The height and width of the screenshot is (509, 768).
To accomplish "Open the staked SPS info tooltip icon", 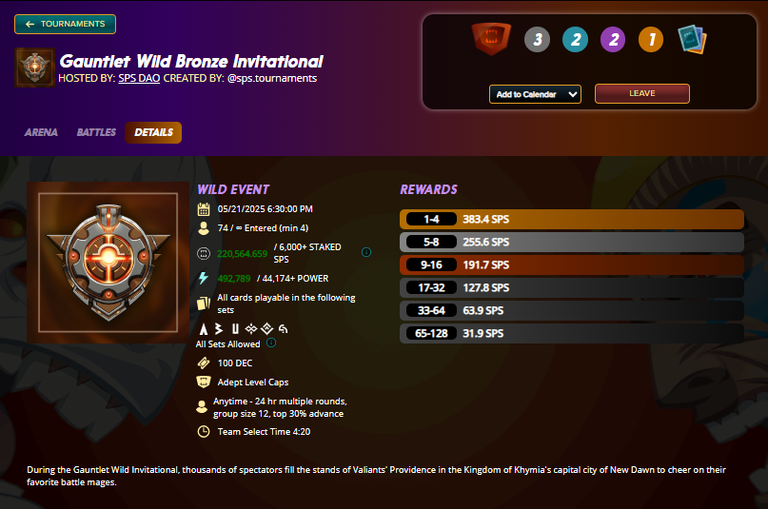I will pyautogui.click(x=366, y=252).
